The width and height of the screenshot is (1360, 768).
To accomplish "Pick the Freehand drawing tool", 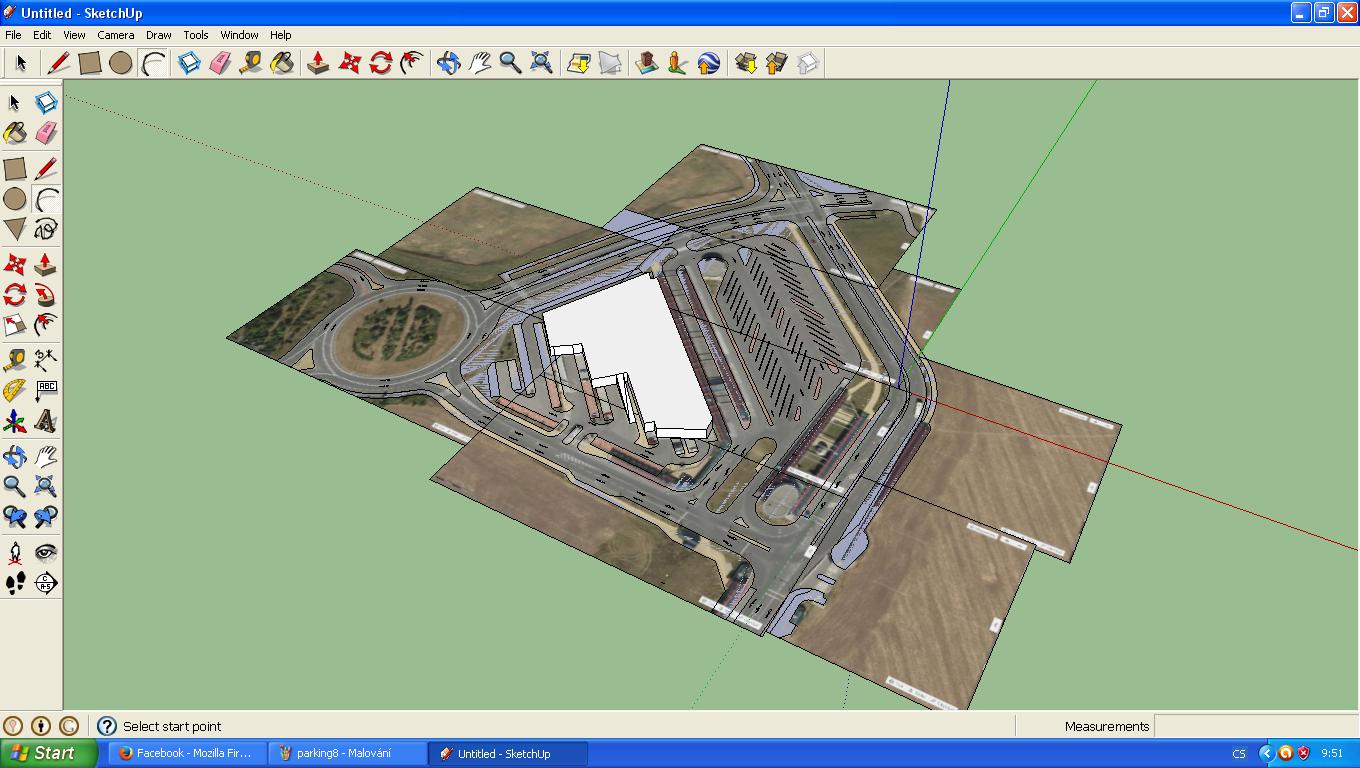I will click(x=45, y=229).
